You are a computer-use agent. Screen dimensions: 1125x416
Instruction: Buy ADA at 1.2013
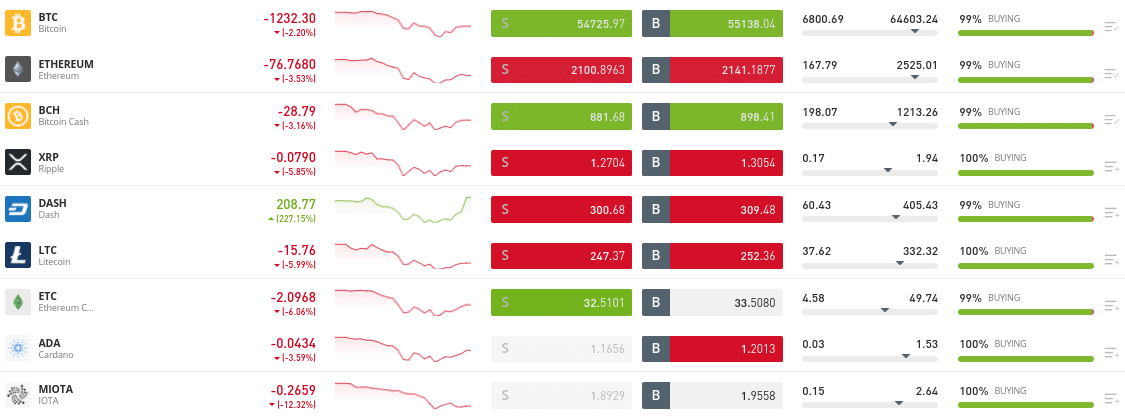point(712,348)
